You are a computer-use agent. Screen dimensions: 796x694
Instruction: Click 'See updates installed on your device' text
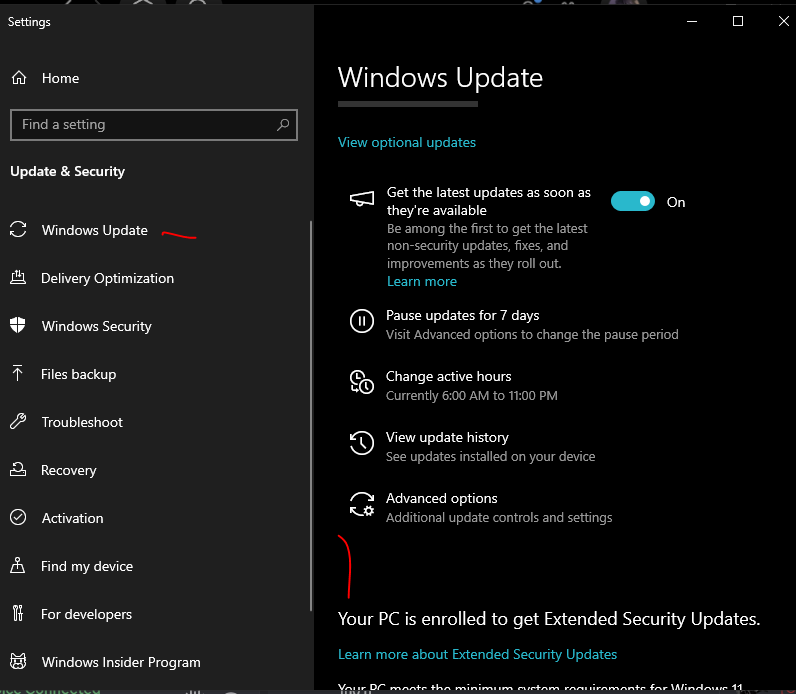click(490, 456)
